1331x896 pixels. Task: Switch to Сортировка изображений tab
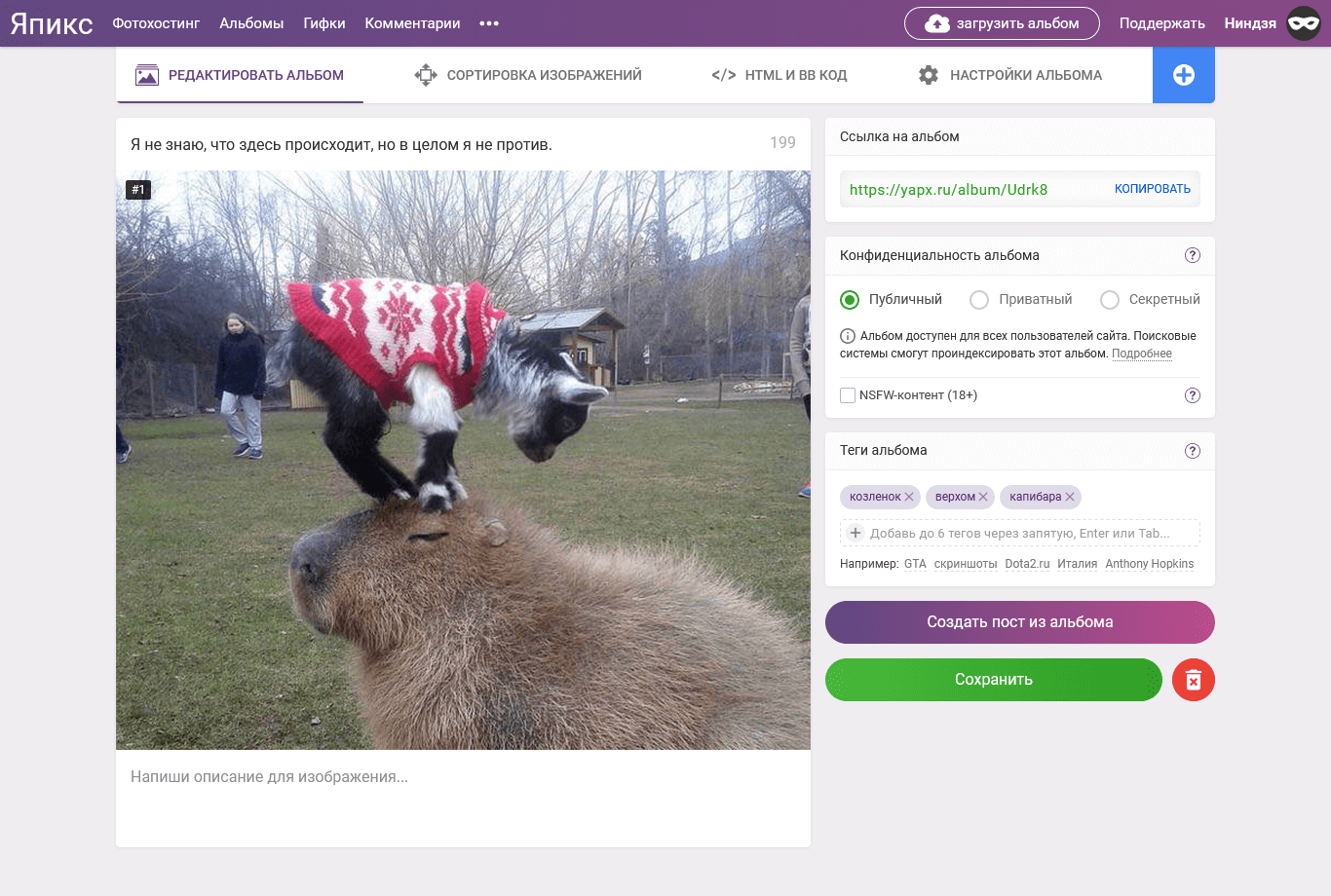pyautogui.click(x=528, y=75)
